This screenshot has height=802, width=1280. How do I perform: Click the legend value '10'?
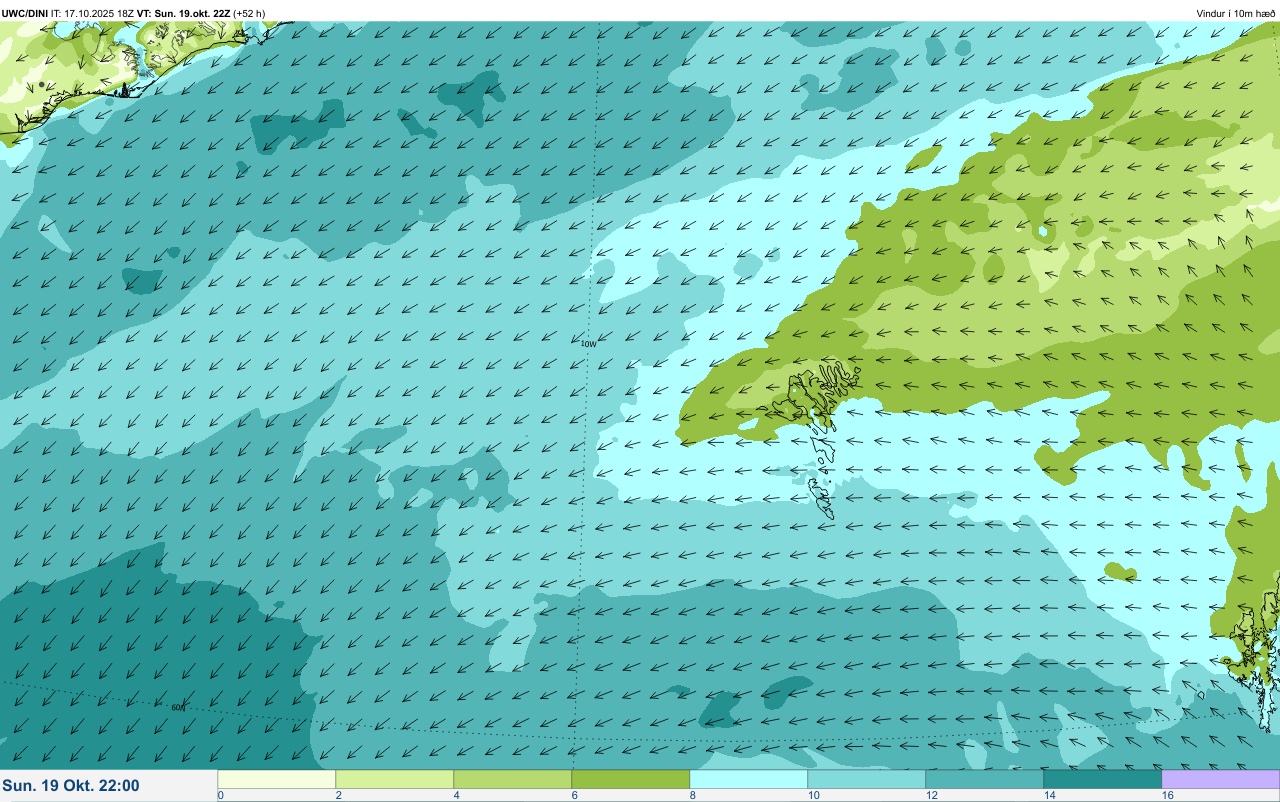[814, 795]
